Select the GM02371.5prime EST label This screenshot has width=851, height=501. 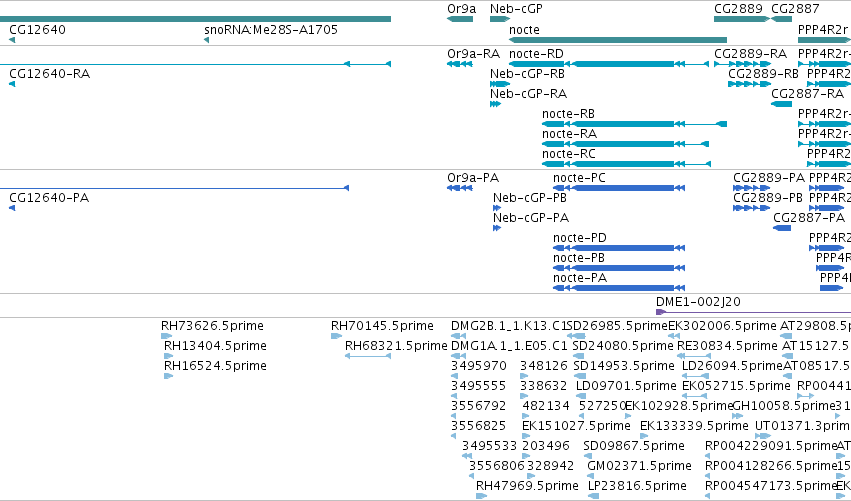point(639,467)
